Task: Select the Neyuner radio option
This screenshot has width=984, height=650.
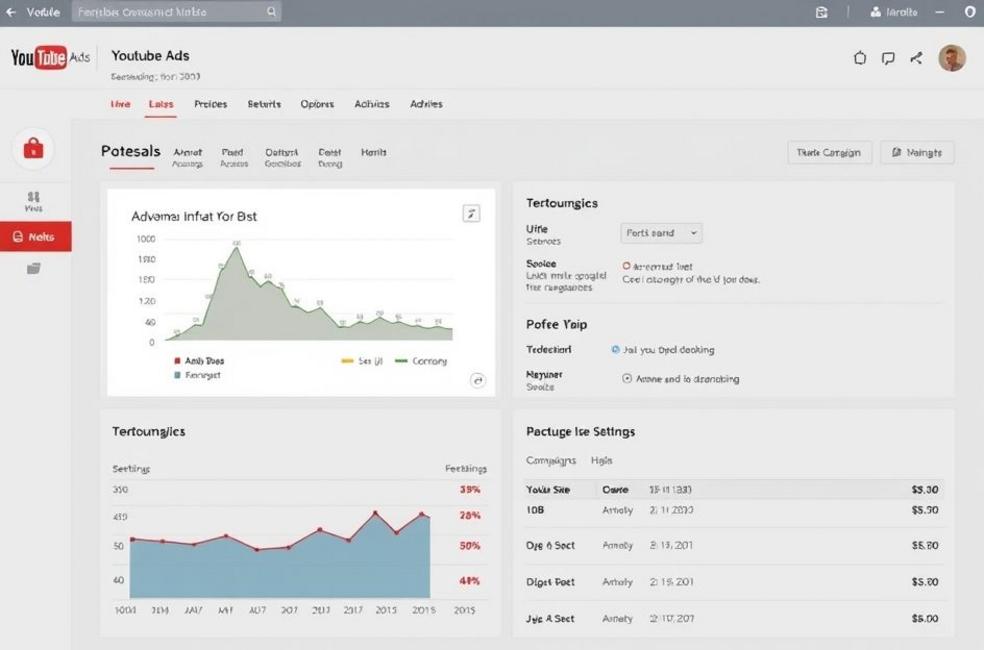Action: [x=627, y=379]
